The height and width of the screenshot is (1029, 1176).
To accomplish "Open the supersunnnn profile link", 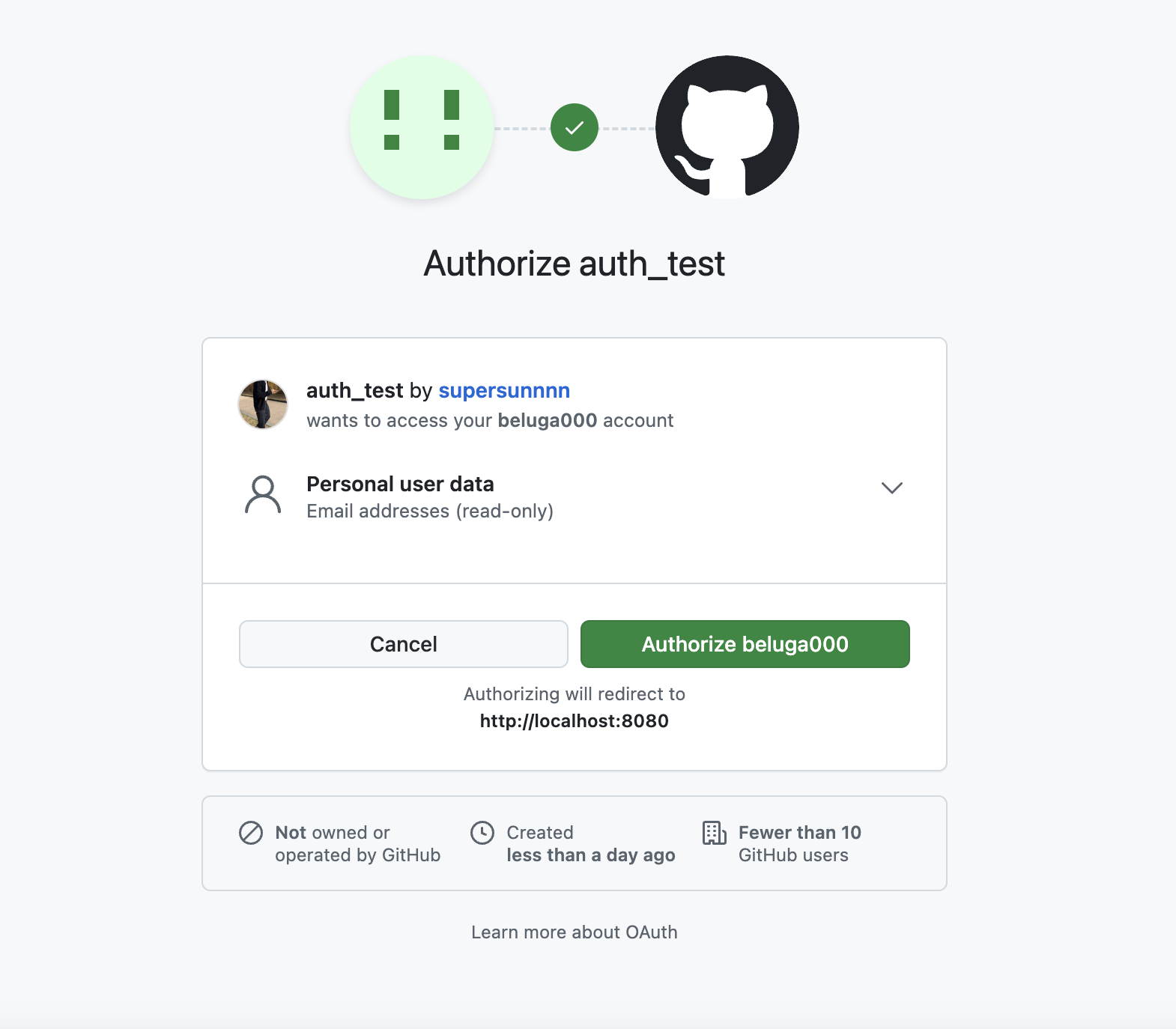I will click(x=504, y=391).
